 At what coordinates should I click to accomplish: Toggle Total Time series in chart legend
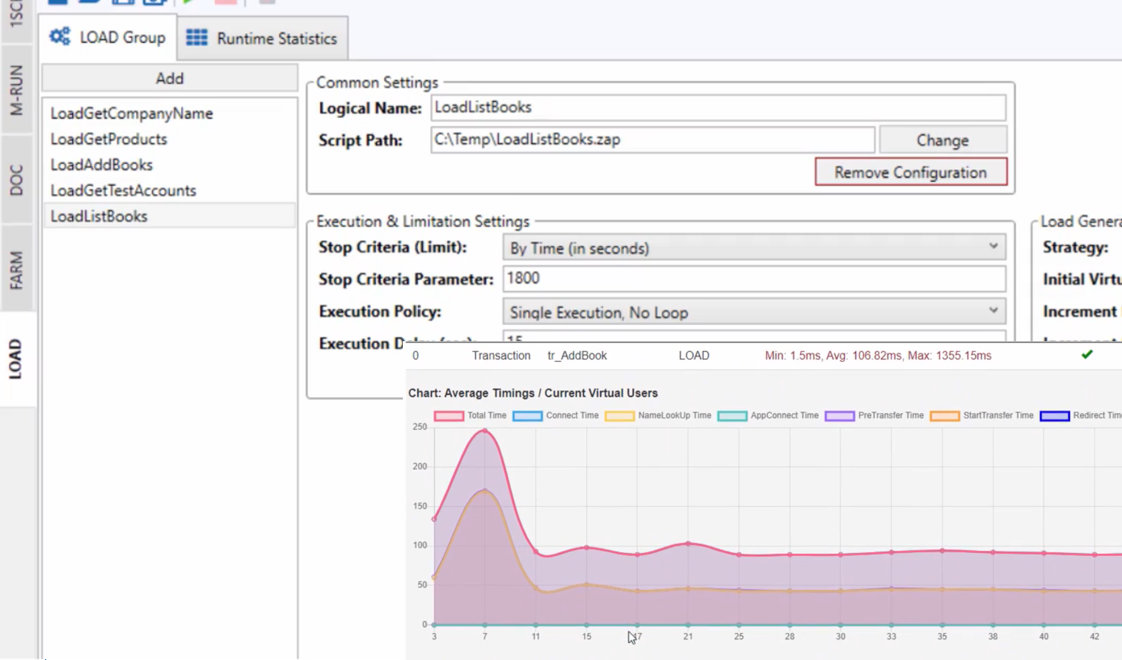(448, 415)
